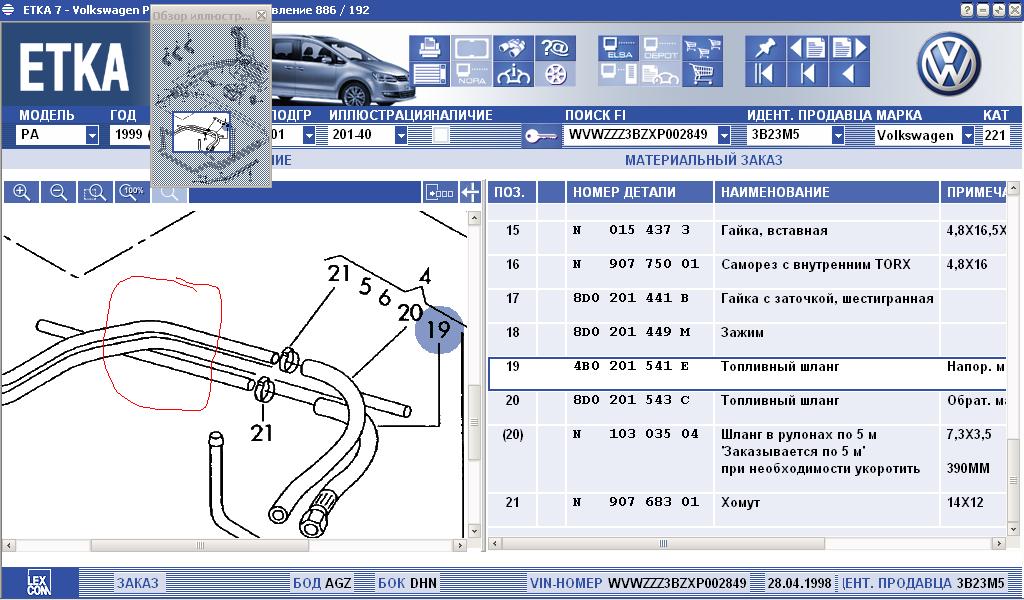Open the system menu icon in title bar
The width and height of the screenshot is (1024, 600).
pos(8,10)
